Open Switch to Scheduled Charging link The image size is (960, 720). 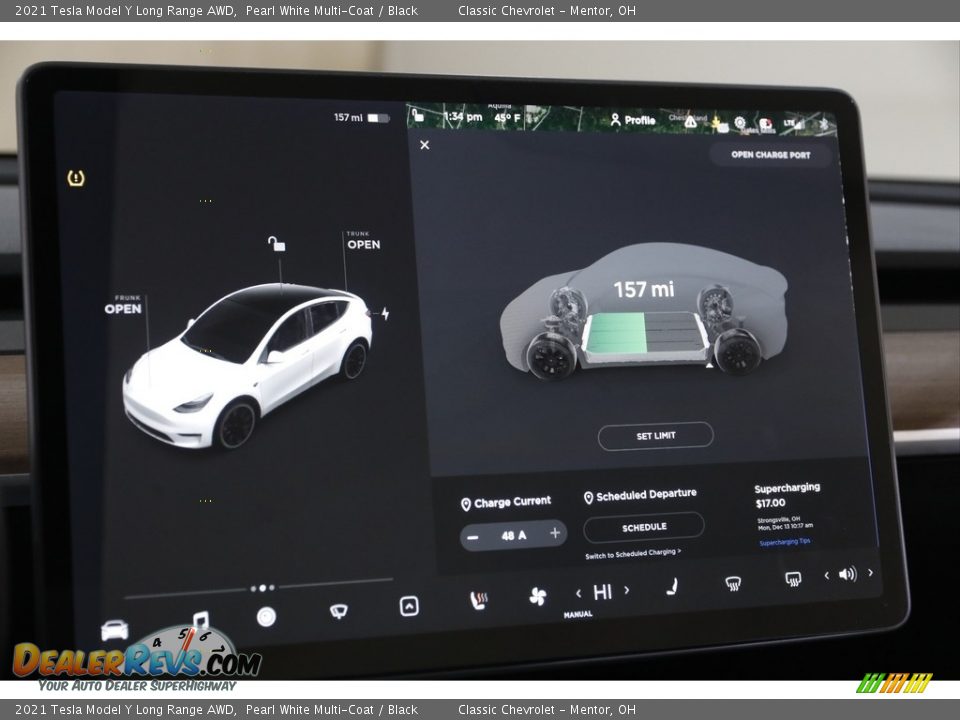632,553
